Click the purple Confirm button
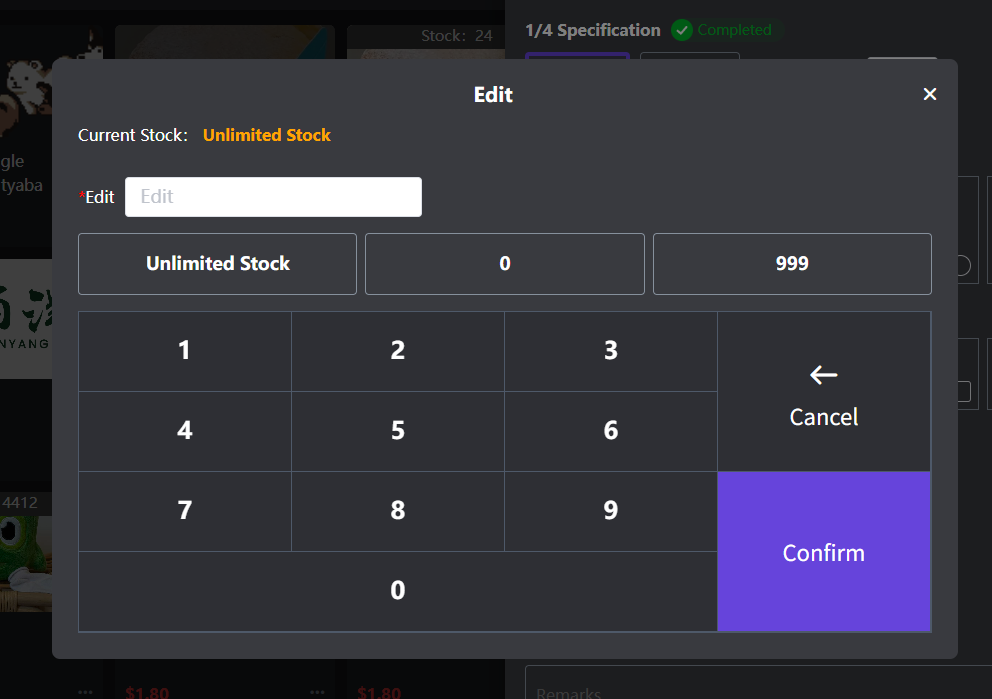The height and width of the screenshot is (699, 992). [824, 552]
